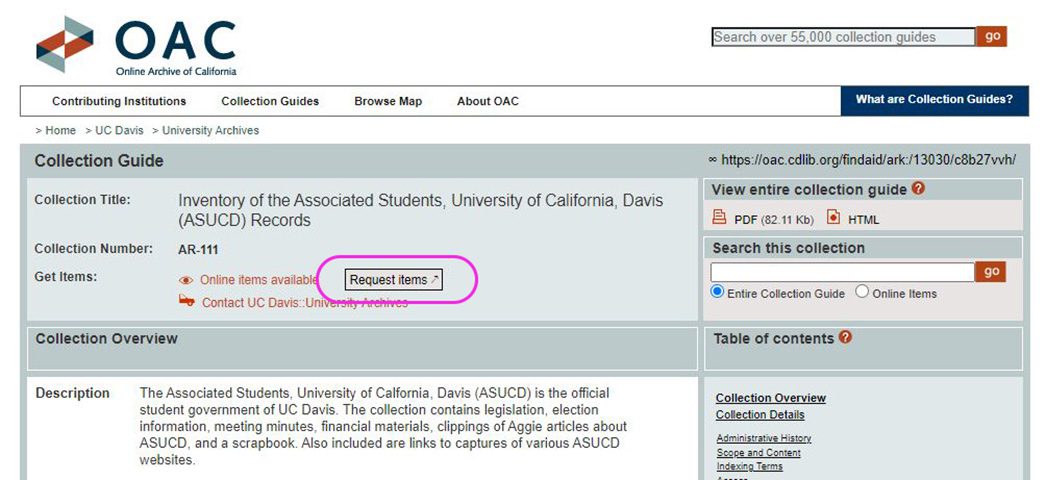
Task: Click the truck icon beside Contact UC Davis
Action: point(186,301)
